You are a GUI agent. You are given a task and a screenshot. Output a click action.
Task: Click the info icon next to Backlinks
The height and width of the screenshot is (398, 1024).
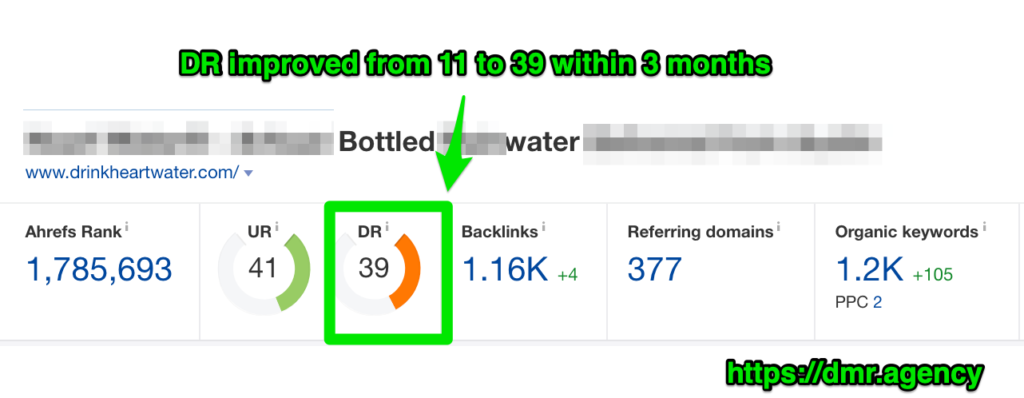tap(544, 227)
